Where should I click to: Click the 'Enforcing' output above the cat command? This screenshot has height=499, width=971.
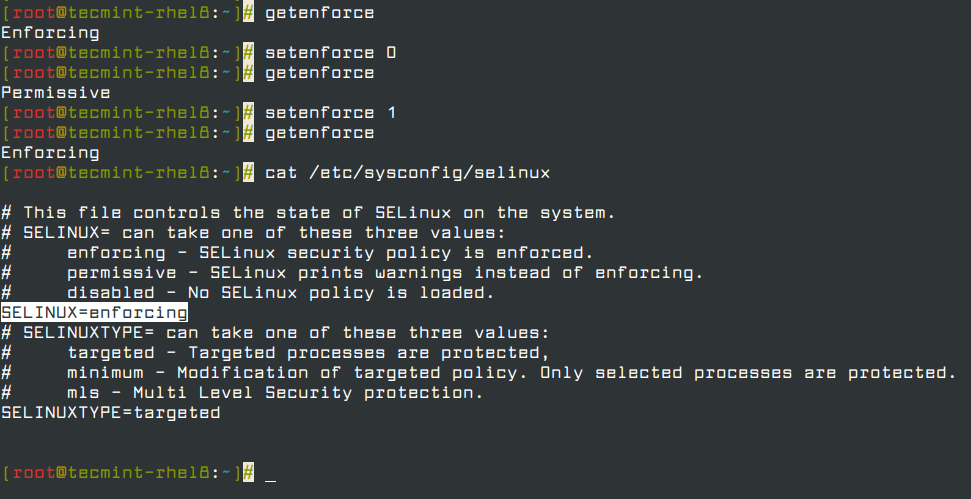[x=50, y=153]
